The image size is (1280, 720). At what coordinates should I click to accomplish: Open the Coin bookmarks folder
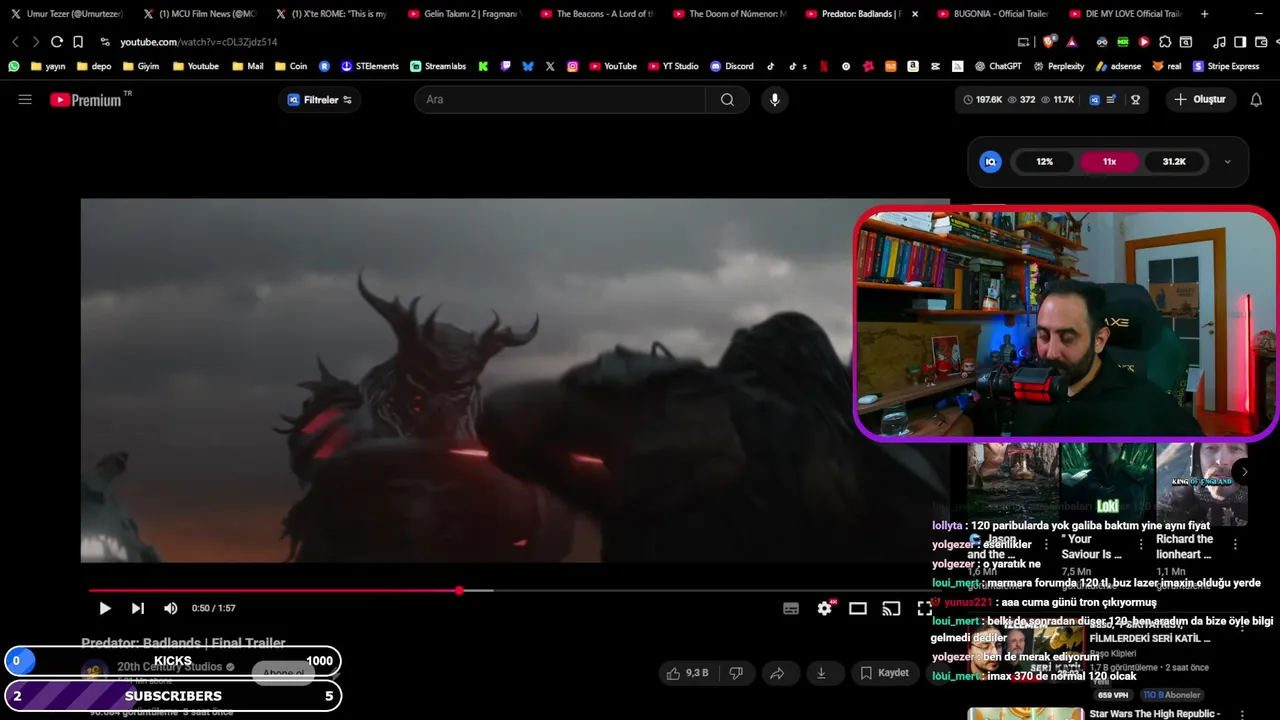click(290, 66)
